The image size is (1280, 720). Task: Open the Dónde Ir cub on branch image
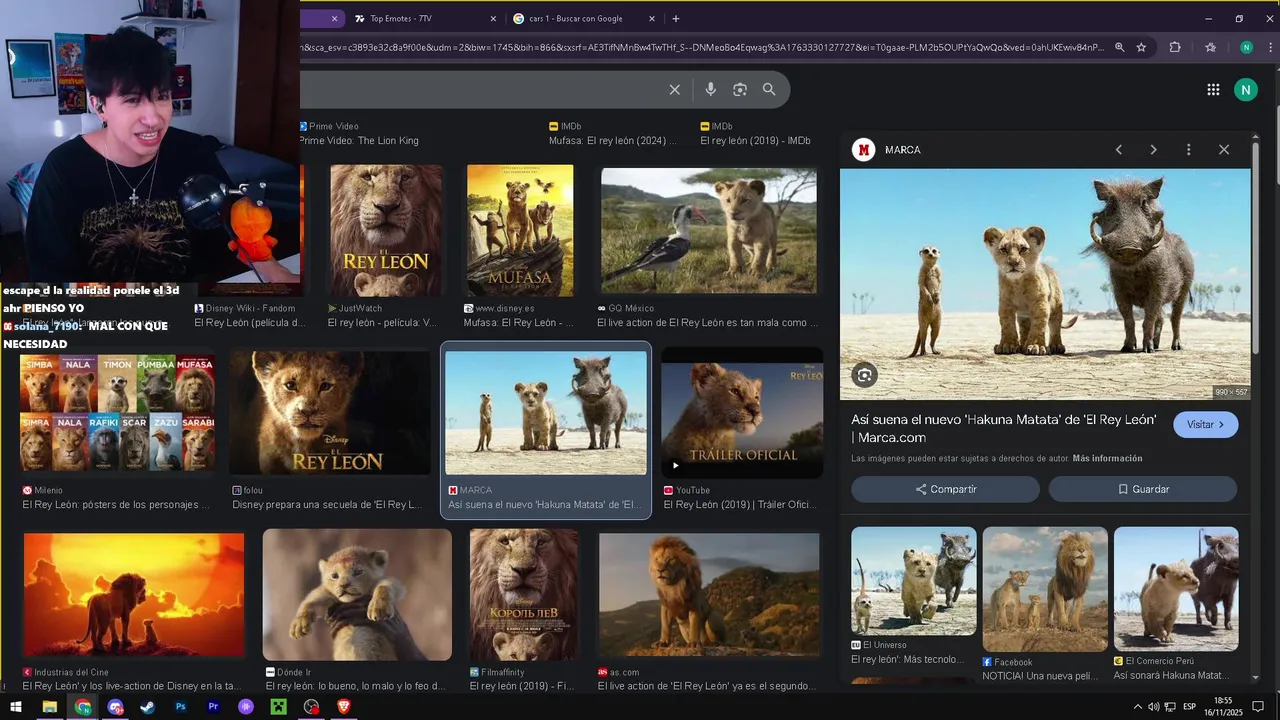pos(357,595)
